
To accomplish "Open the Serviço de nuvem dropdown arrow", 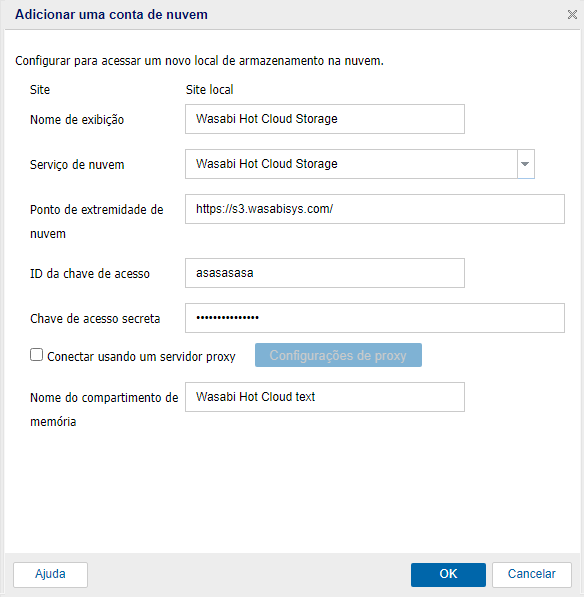I will [525, 164].
